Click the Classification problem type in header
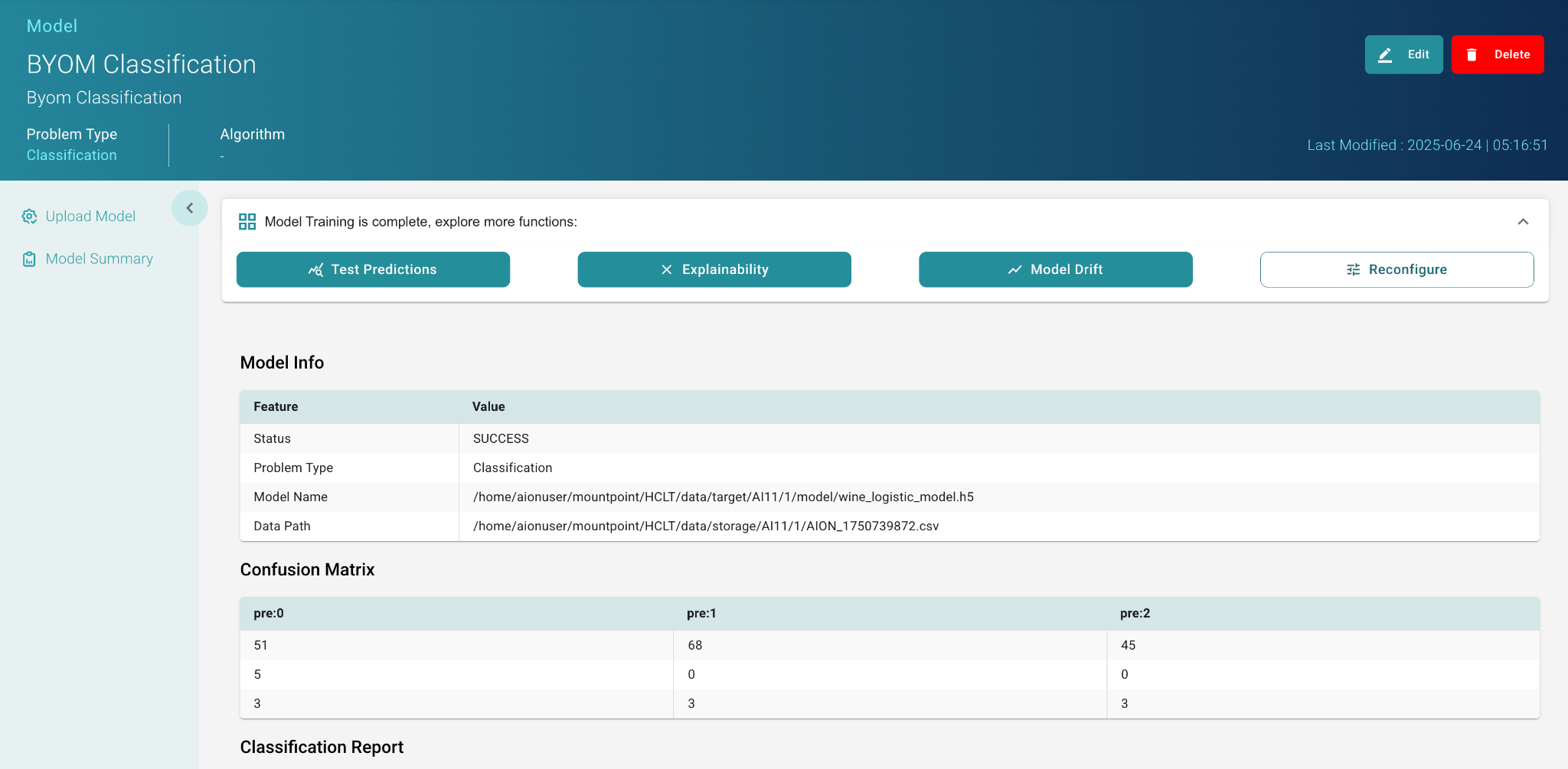The image size is (1568, 769). tap(72, 155)
